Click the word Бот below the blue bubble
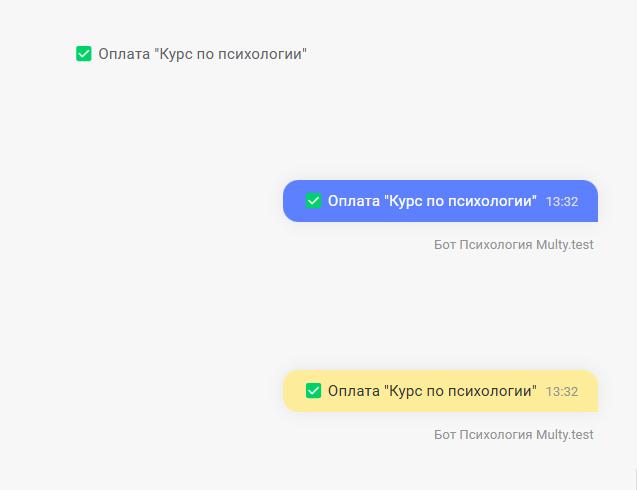The width and height of the screenshot is (637, 490). click(444, 245)
